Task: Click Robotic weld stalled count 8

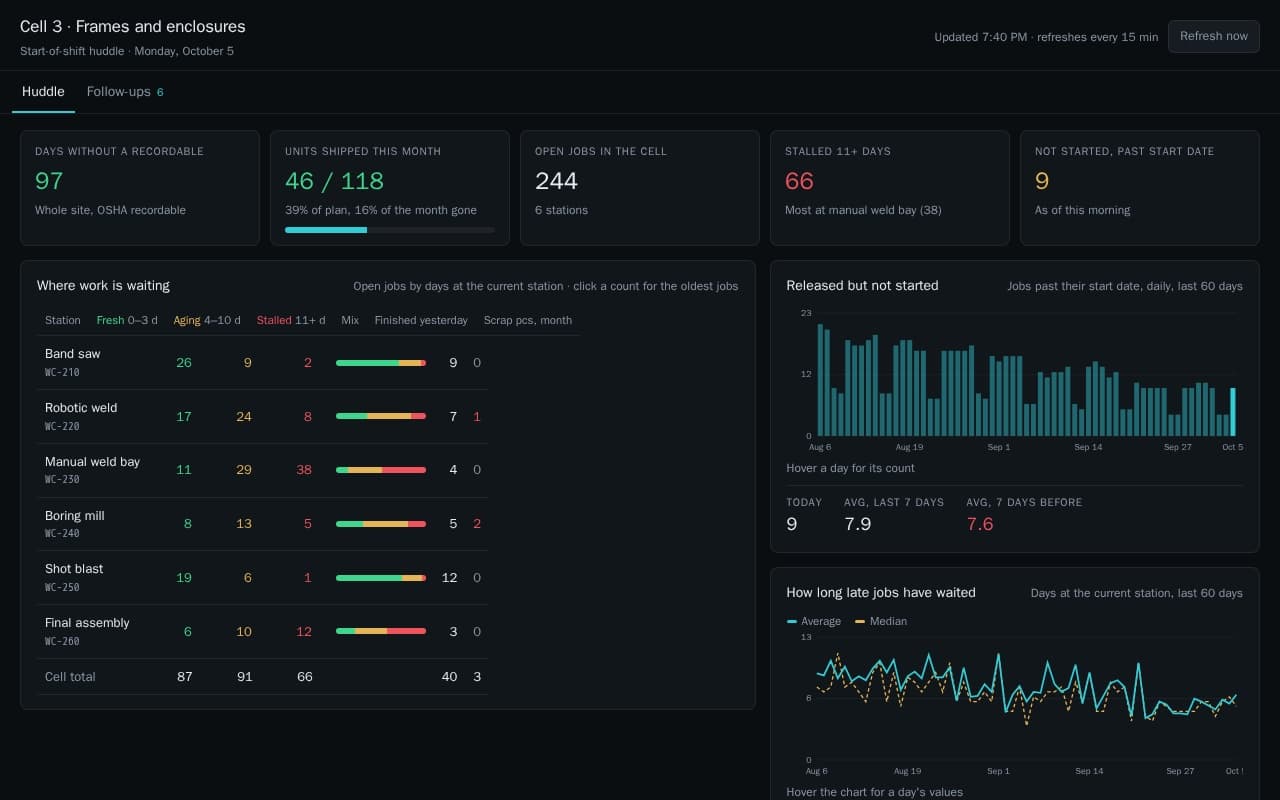Action: click(x=308, y=416)
